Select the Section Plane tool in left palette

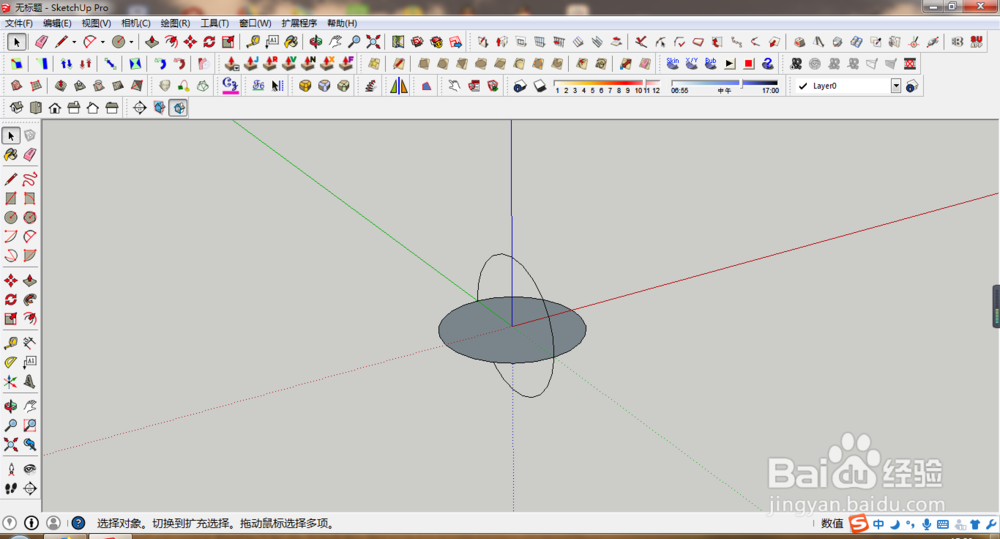click(x=30, y=489)
